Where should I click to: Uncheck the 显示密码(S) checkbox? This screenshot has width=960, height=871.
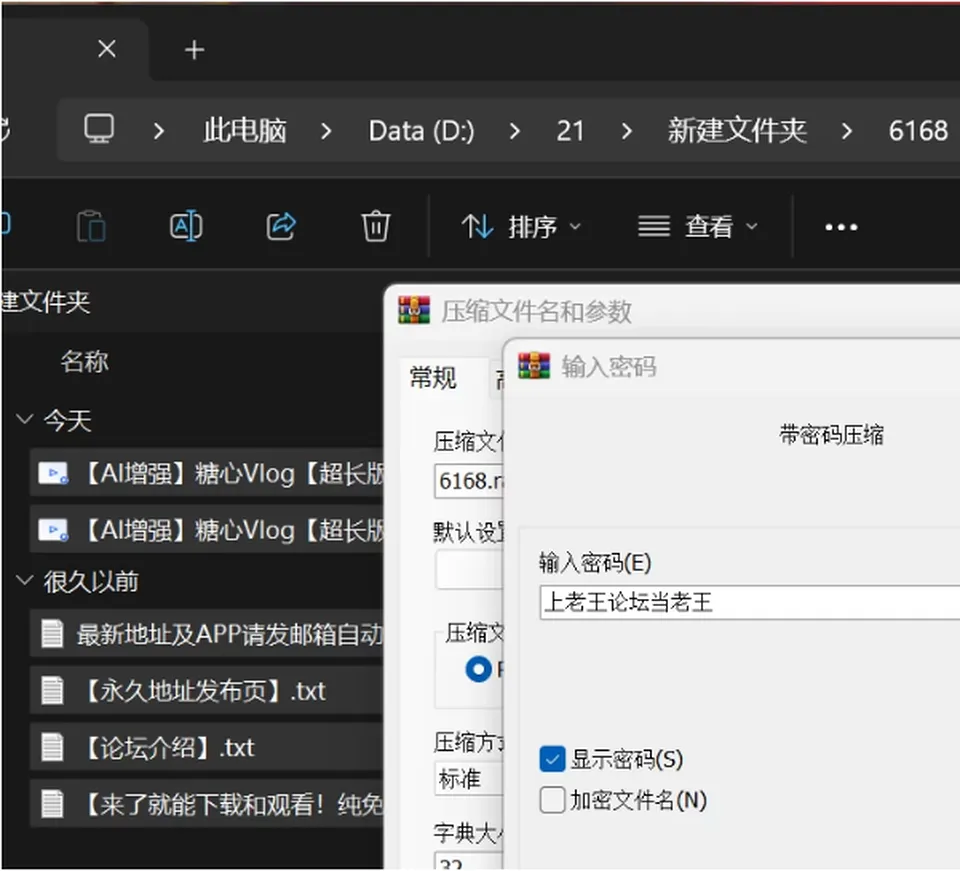click(x=552, y=759)
